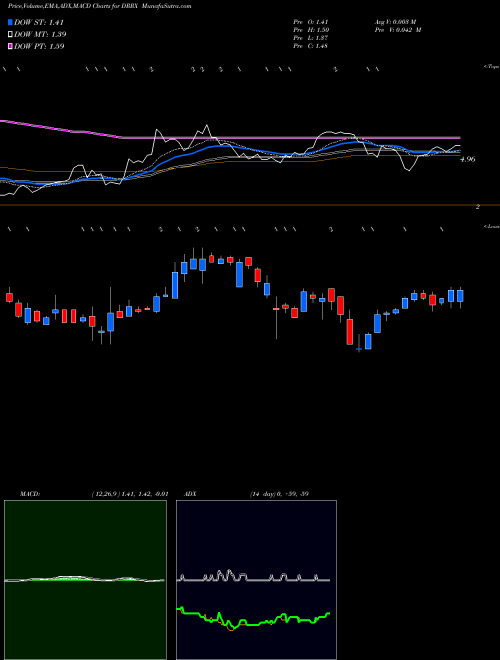This screenshot has height=660, width=500.
Task: Select the 'DOW PT: 1.59' legend text
Action: 39,46
